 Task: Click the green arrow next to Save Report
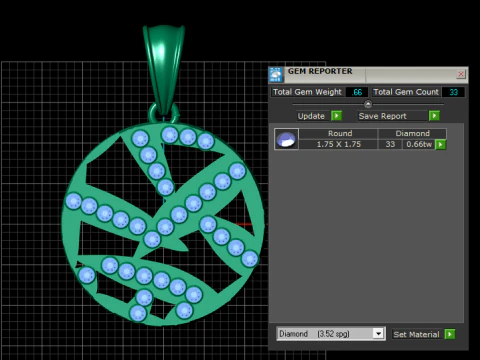coord(434,116)
